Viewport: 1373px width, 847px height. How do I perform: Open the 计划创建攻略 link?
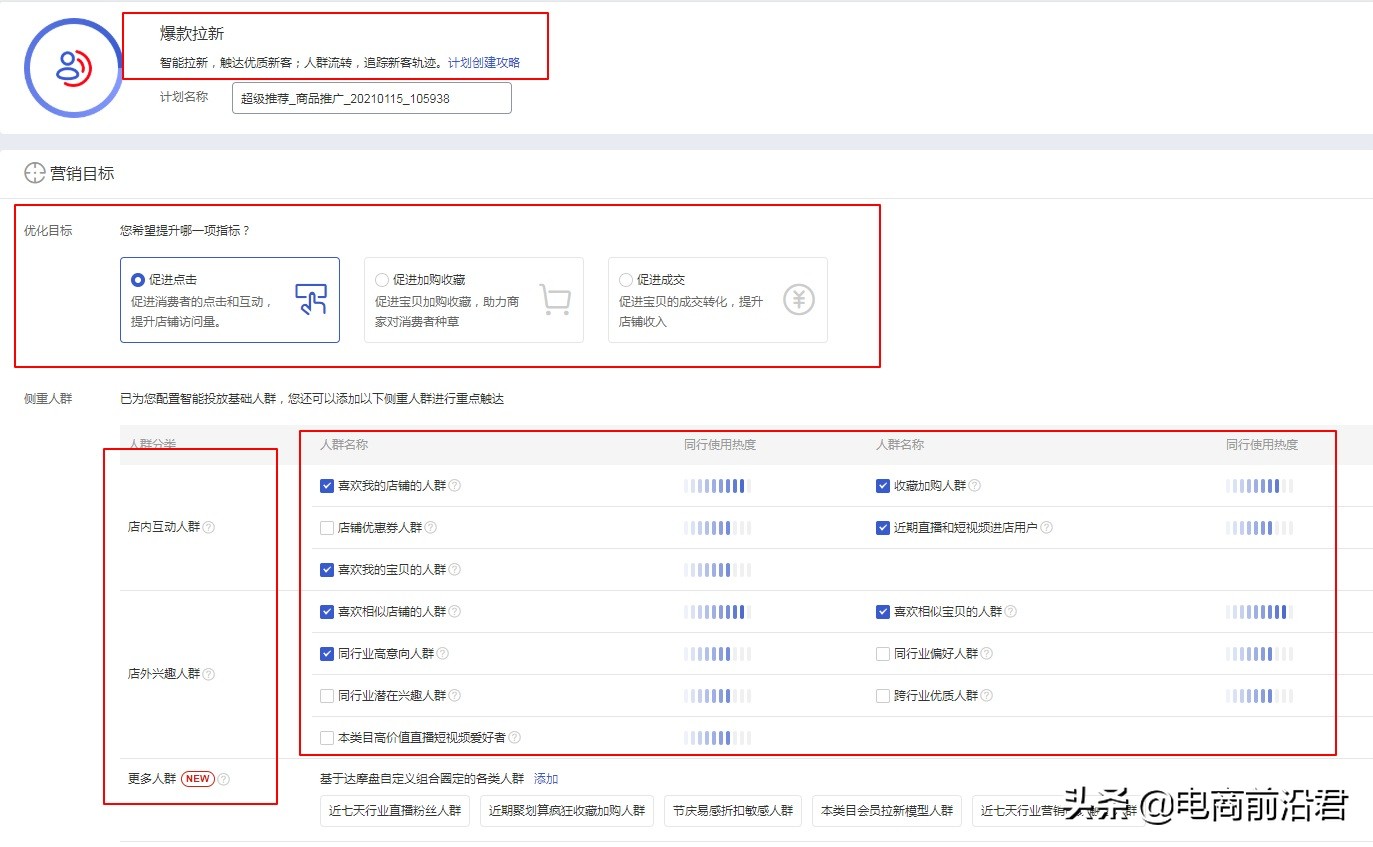pos(483,61)
